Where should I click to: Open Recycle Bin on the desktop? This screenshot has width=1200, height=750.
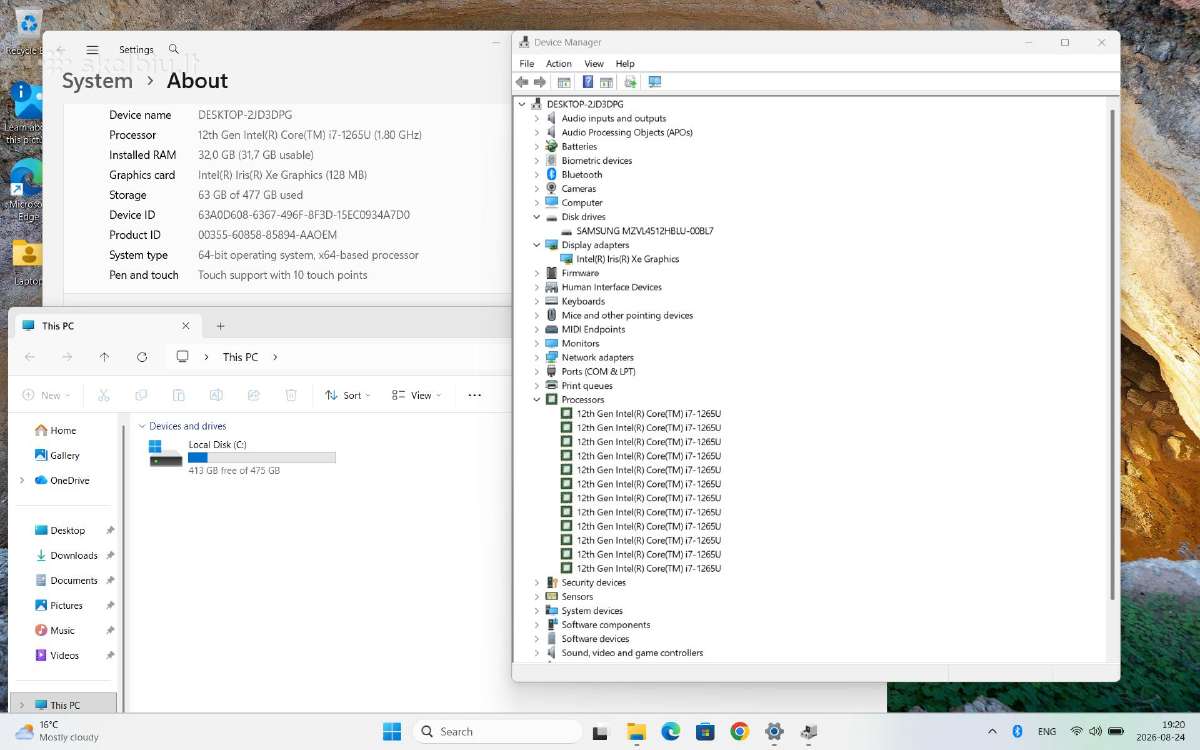28,30
